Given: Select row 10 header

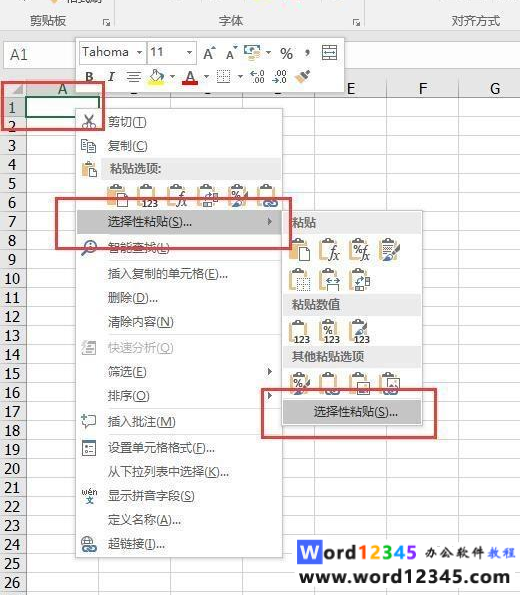Looking at the screenshot, I should pos(13,279).
